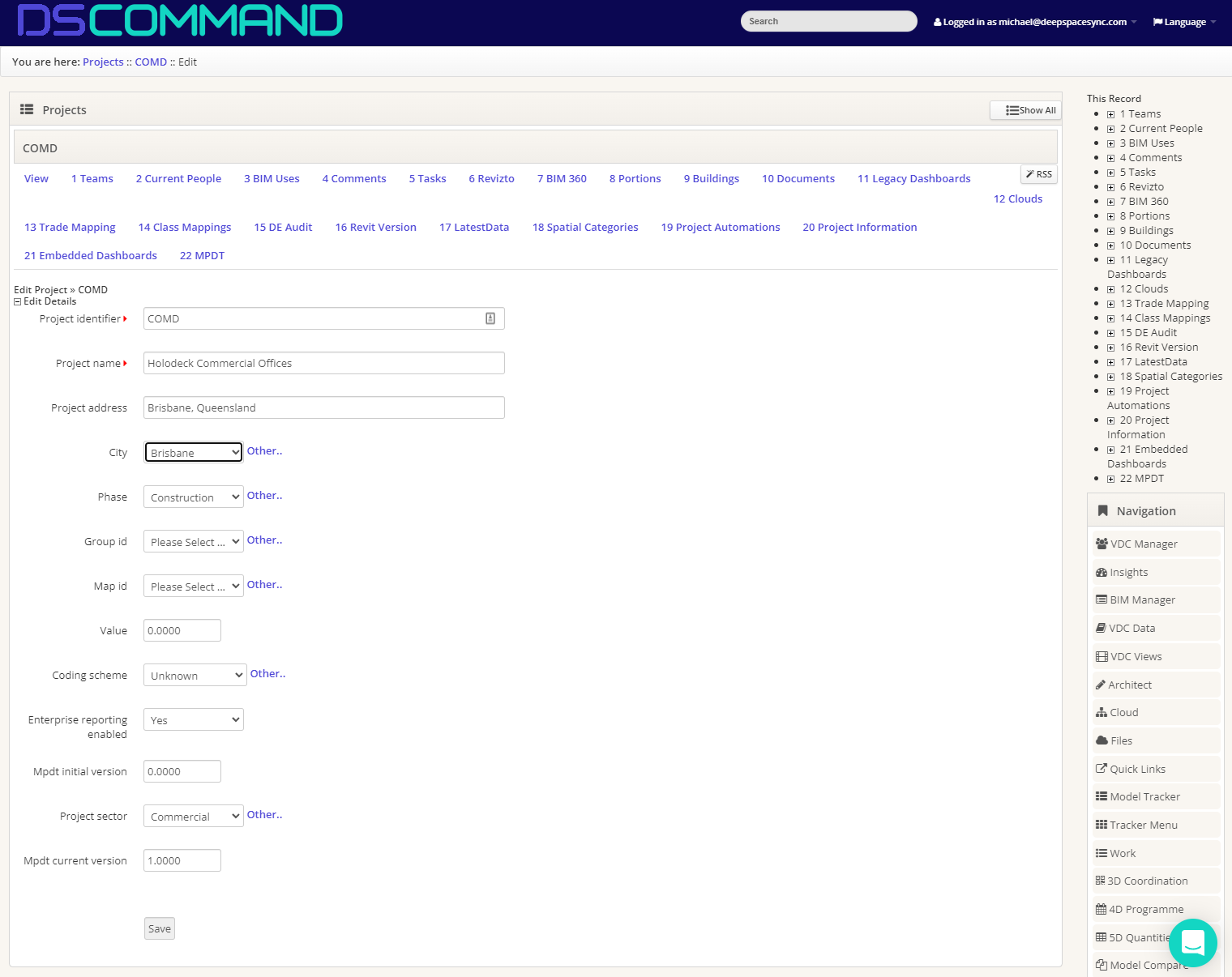The width and height of the screenshot is (1232, 977).
Task: Go to COMD breadcrumb link
Action: (x=151, y=62)
